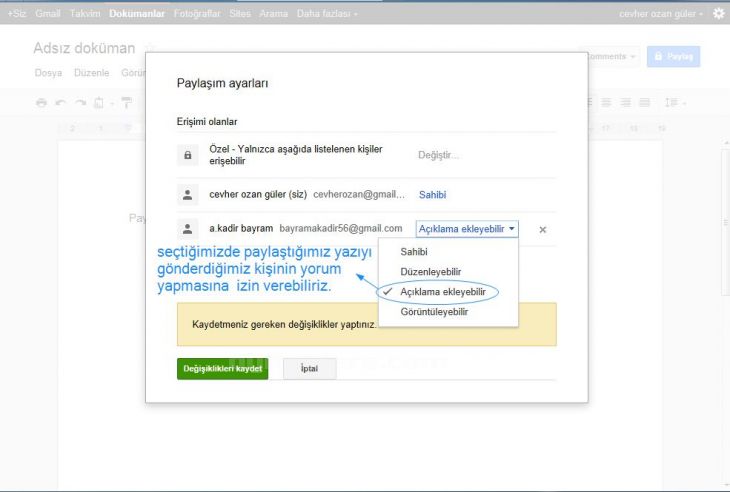Click the İptal button
This screenshot has width=730, height=492.
pos(309,368)
